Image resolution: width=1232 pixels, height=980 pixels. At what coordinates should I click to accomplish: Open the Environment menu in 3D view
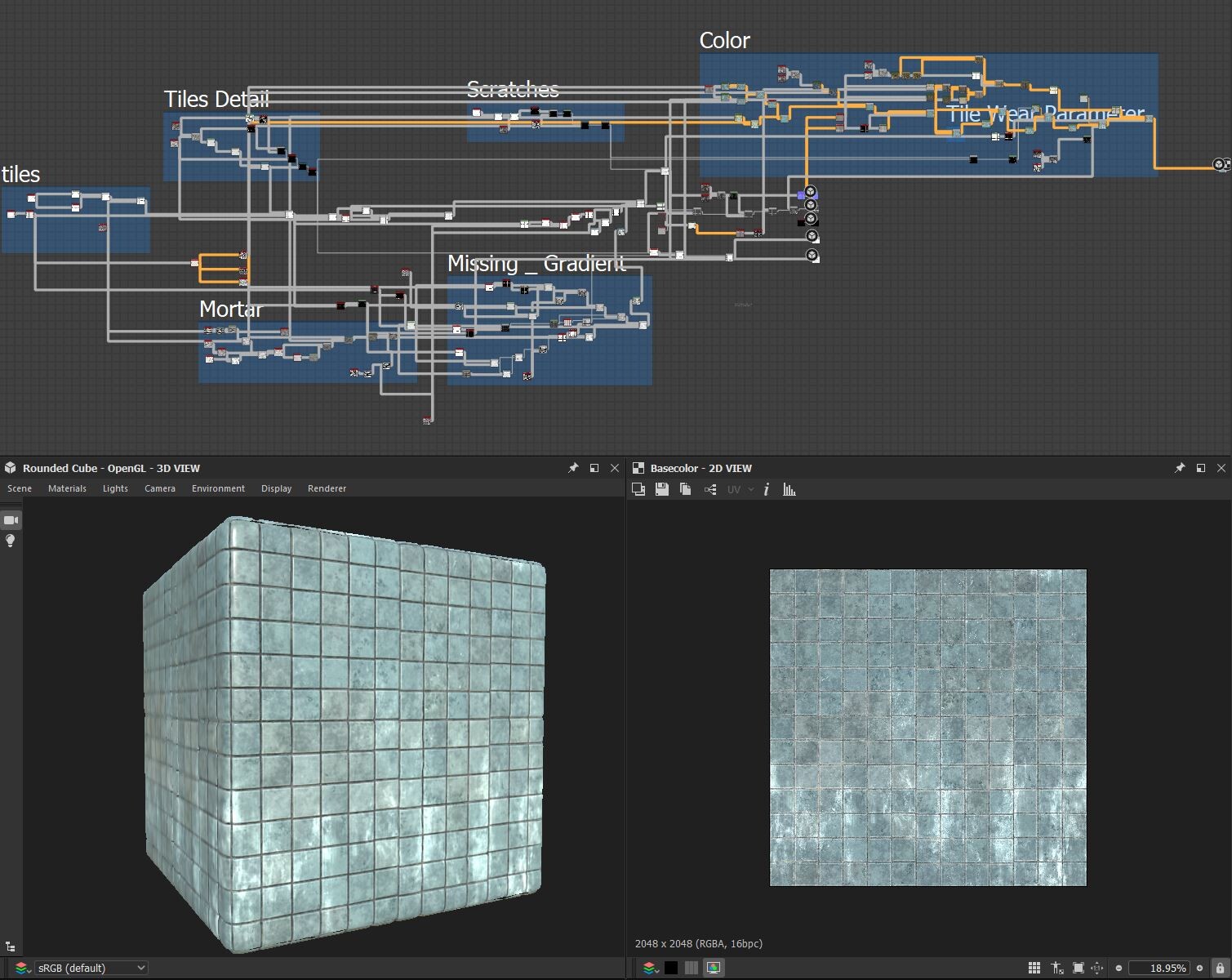[x=218, y=488]
